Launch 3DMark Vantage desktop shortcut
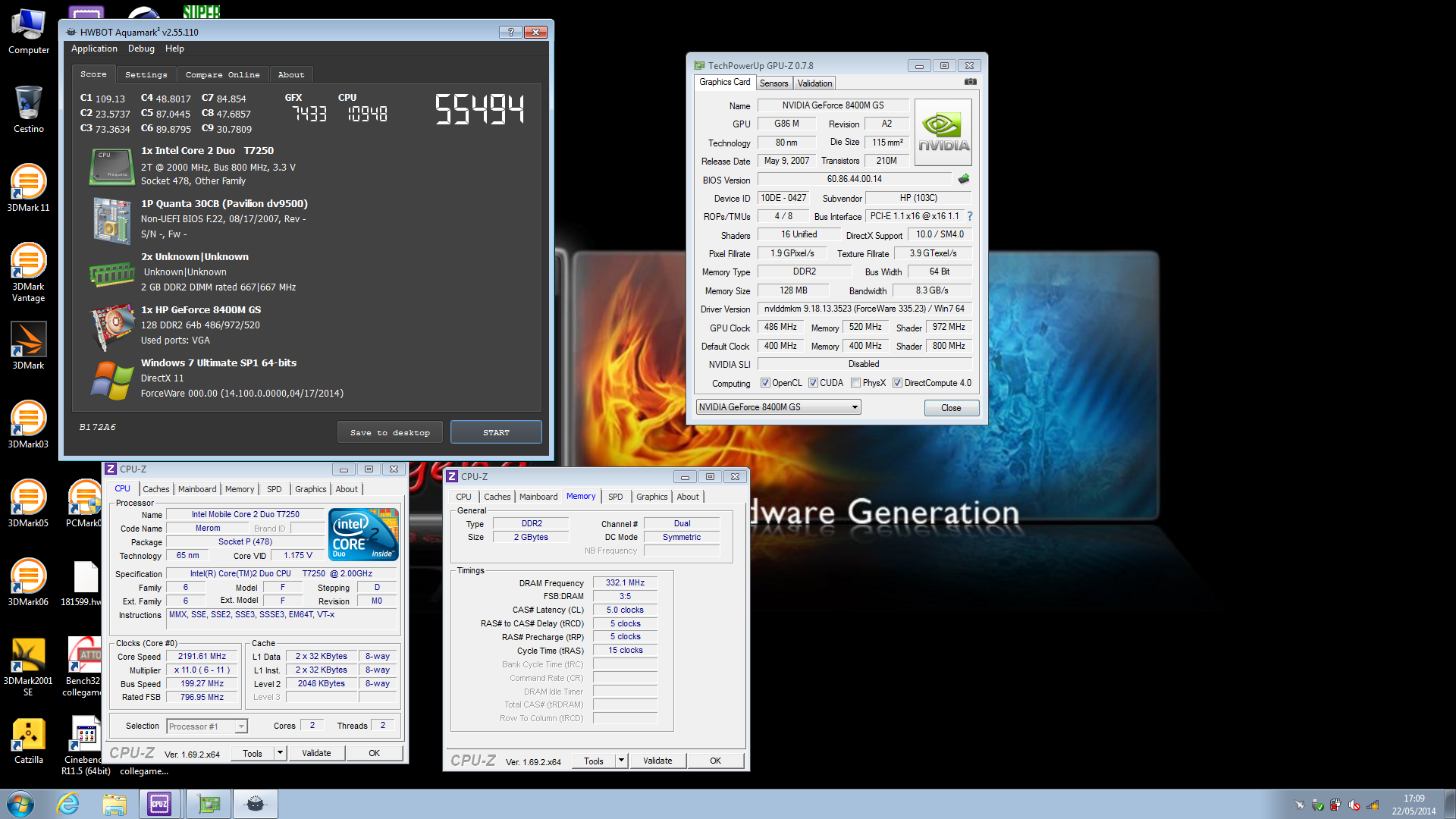The width and height of the screenshot is (1456, 819). coord(29,271)
